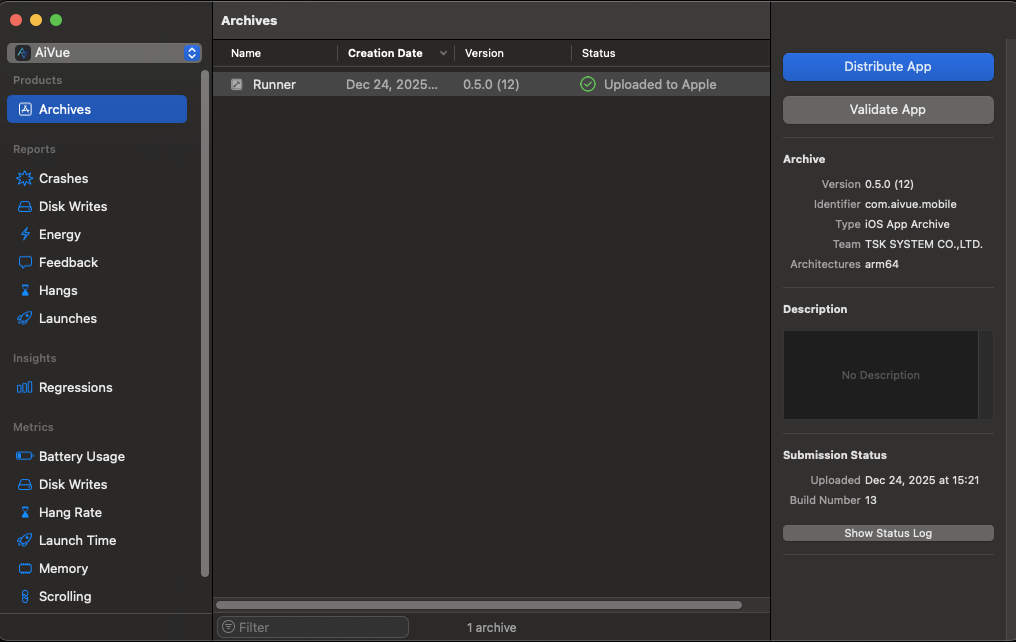Click the Show Status Log button
The image size is (1016, 642).
point(888,533)
